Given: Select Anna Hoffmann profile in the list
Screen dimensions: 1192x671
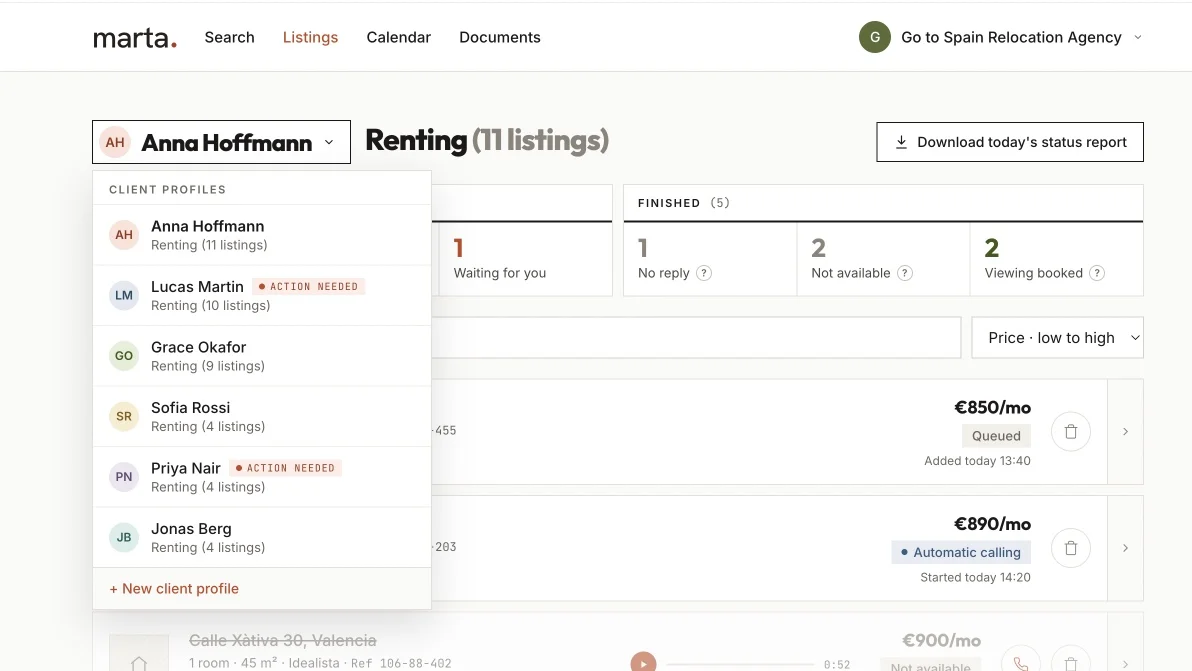Looking at the screenshot, I should tap(262, 235).
